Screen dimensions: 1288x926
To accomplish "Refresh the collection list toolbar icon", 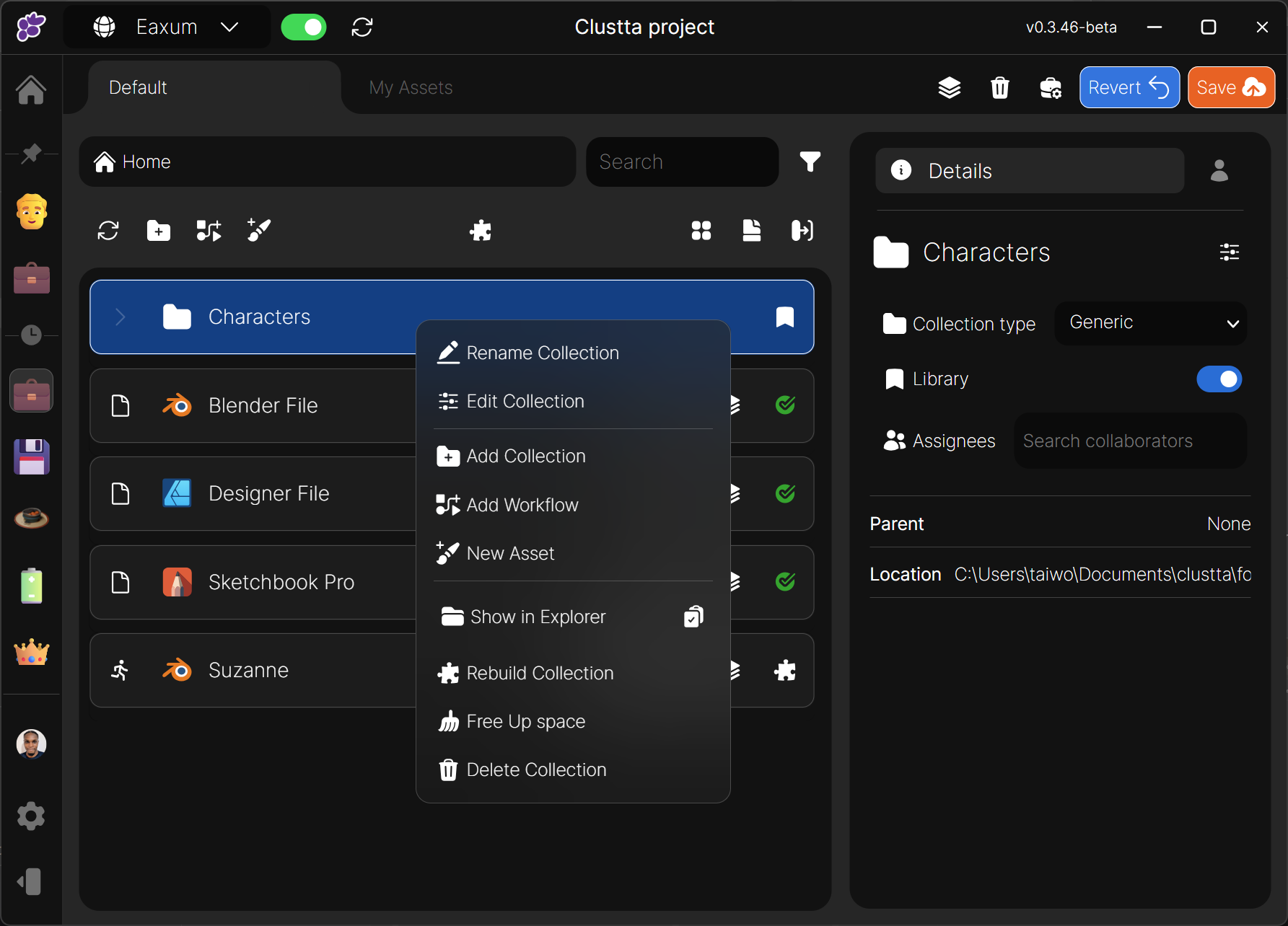I will tap(108, 231).
